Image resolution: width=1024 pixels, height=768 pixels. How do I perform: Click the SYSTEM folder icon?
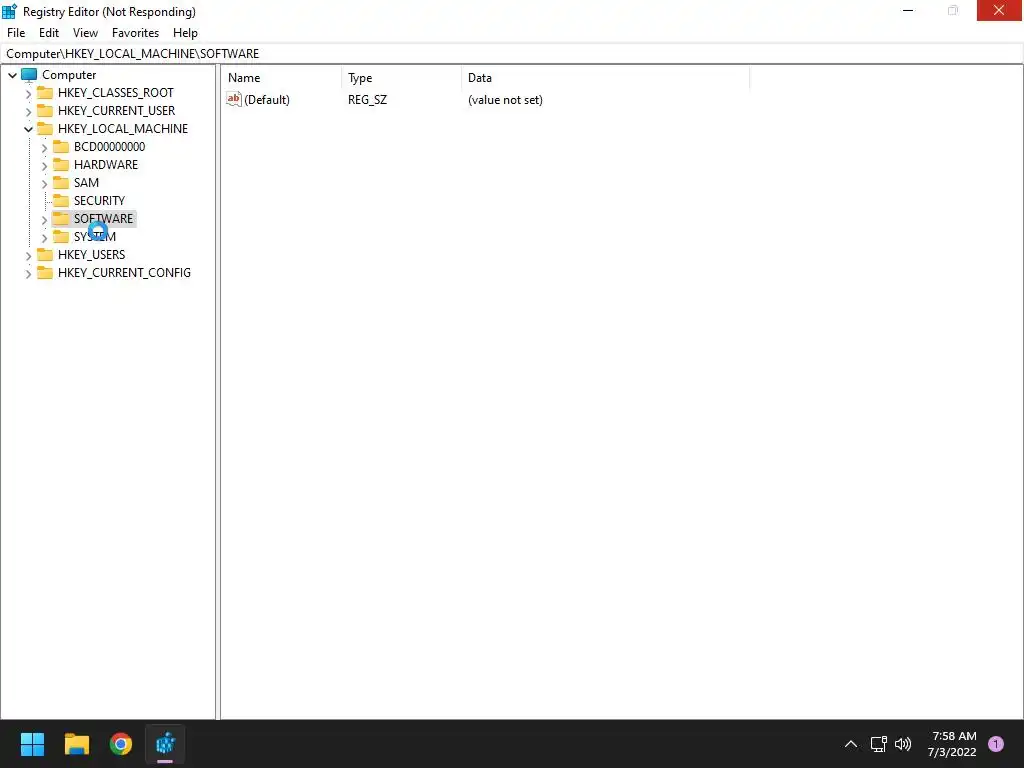pos(61,236)
